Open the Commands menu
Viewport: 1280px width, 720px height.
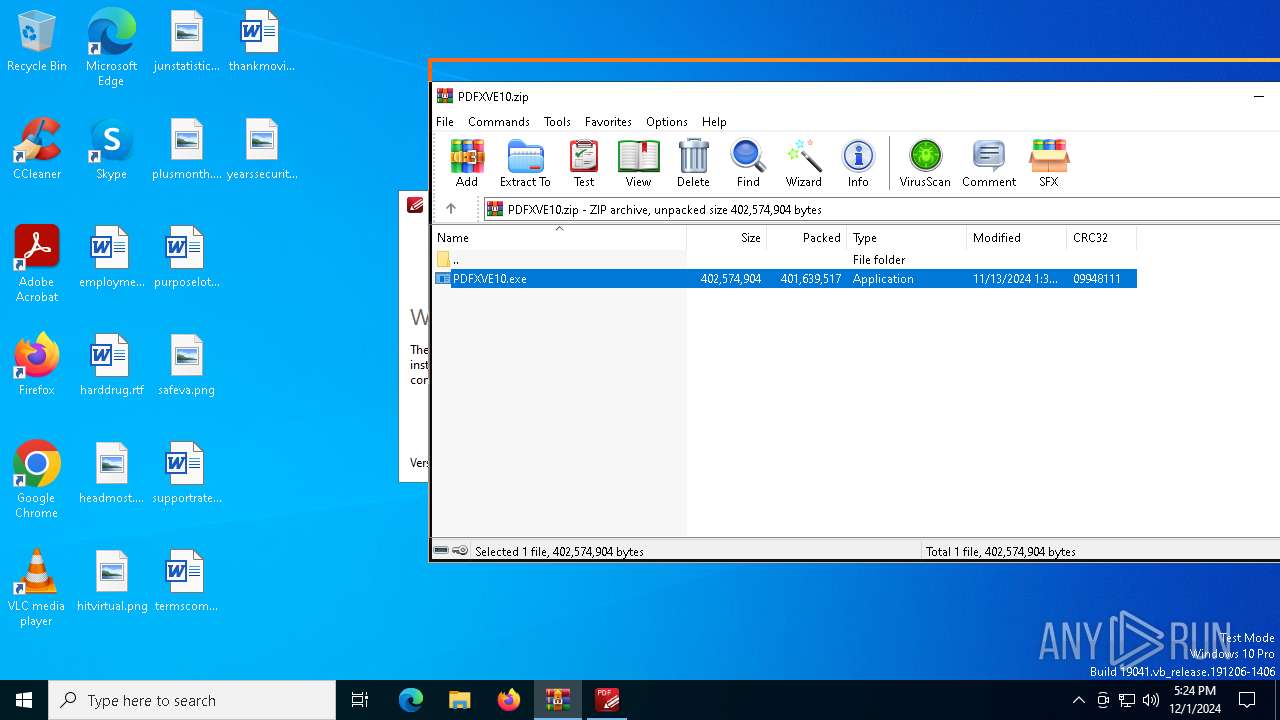499,121
